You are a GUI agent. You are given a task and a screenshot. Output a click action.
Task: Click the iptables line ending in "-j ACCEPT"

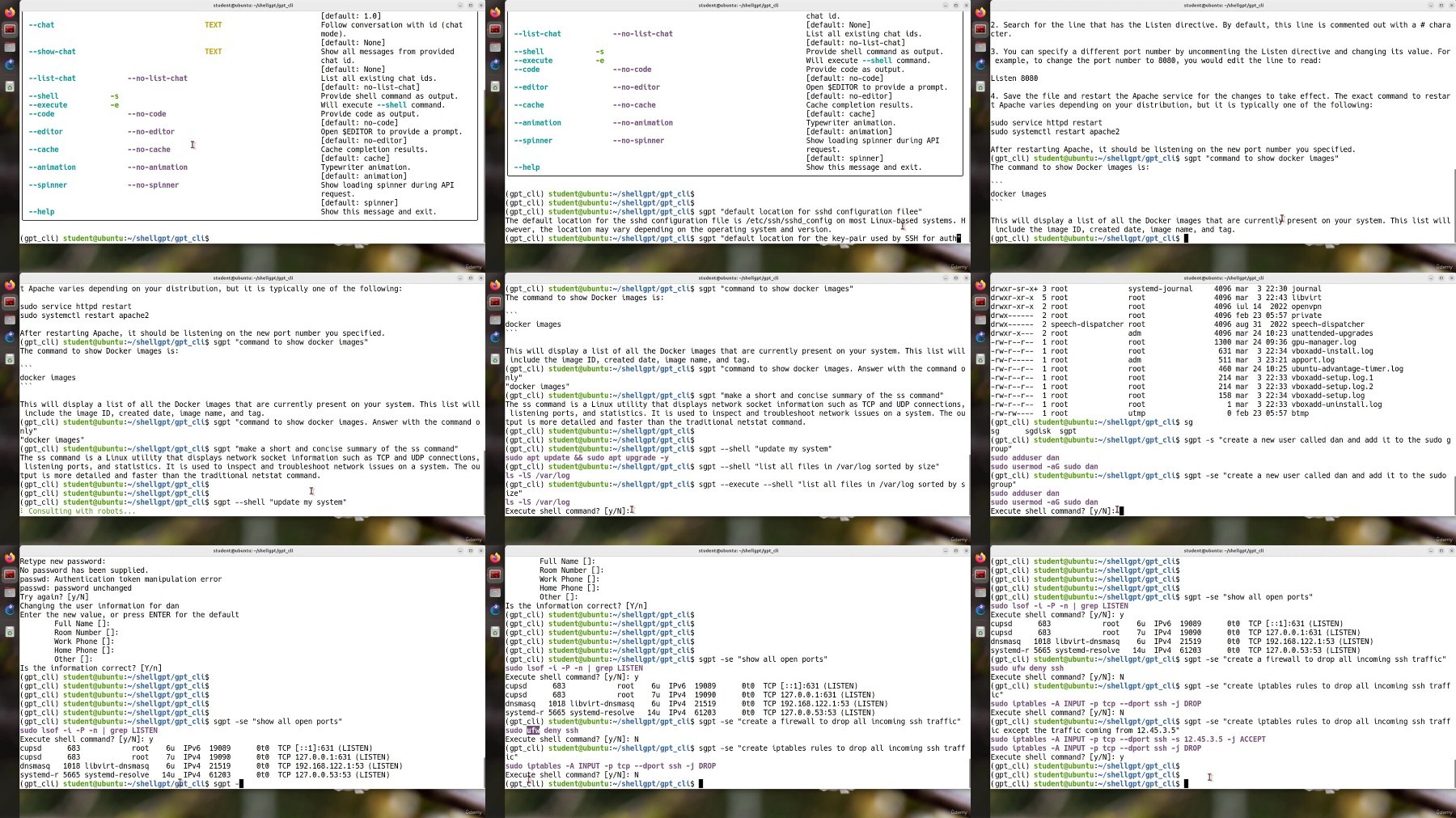click(x=1128, y=740)
